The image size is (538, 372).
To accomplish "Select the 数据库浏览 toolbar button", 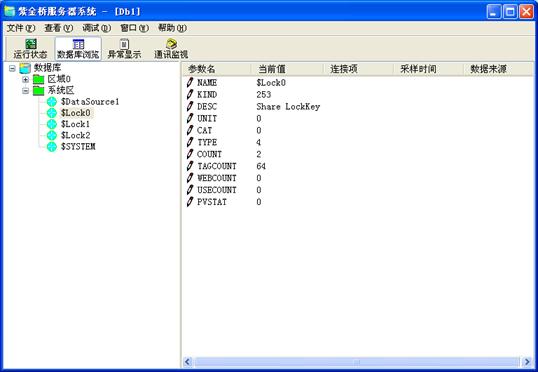I will [x=78, y=49].
